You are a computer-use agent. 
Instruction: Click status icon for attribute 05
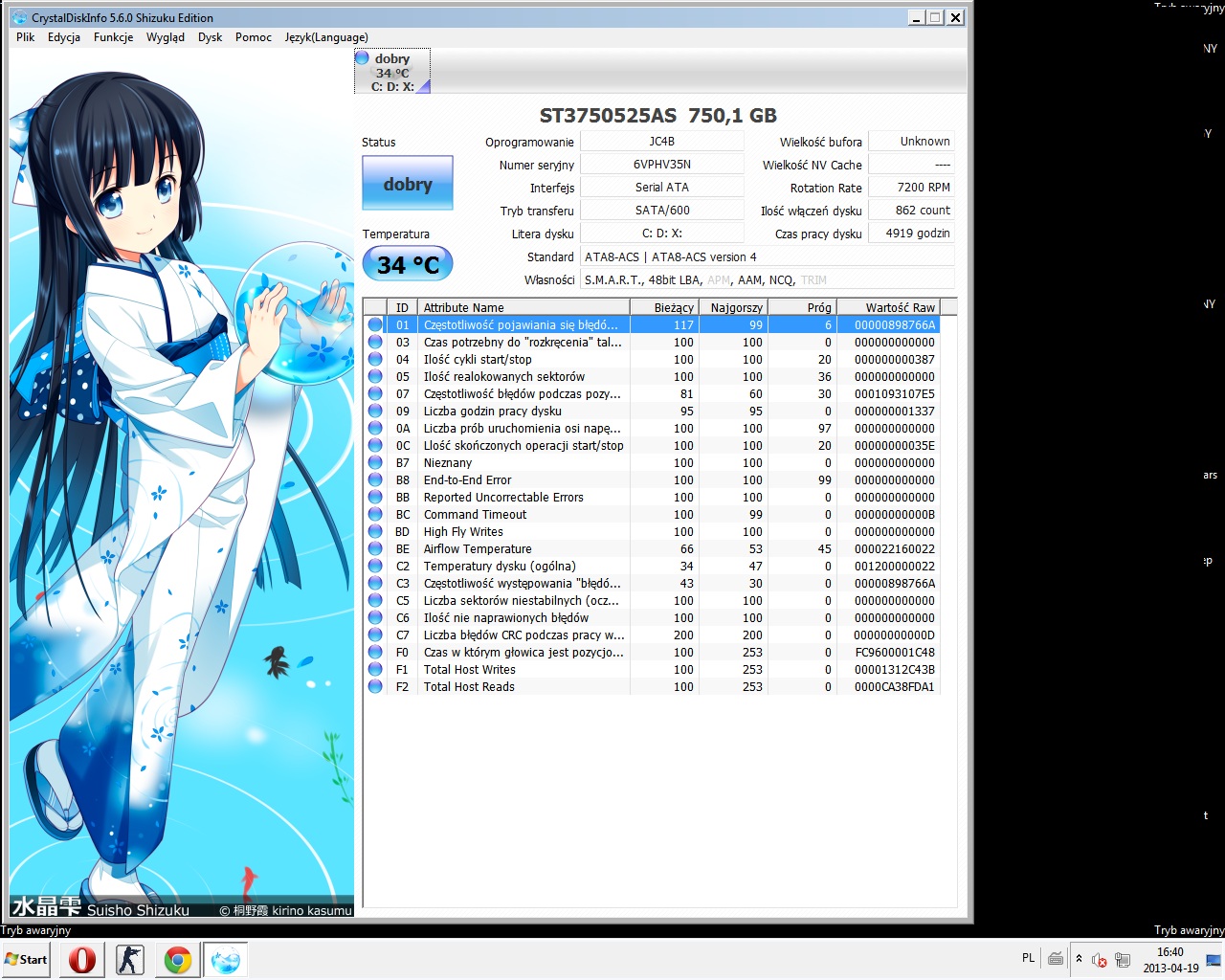pos(375,377)
